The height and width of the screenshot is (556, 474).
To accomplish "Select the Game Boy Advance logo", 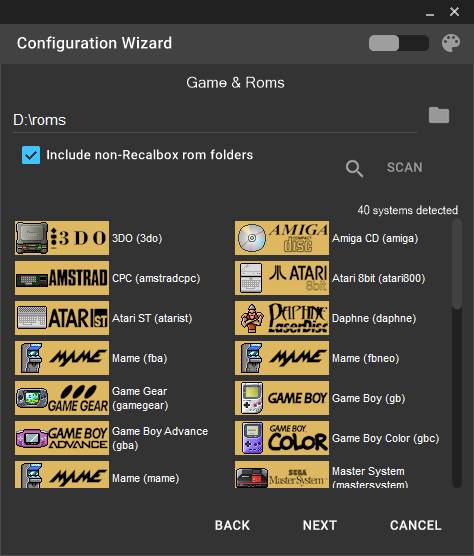I will (62, 438).
